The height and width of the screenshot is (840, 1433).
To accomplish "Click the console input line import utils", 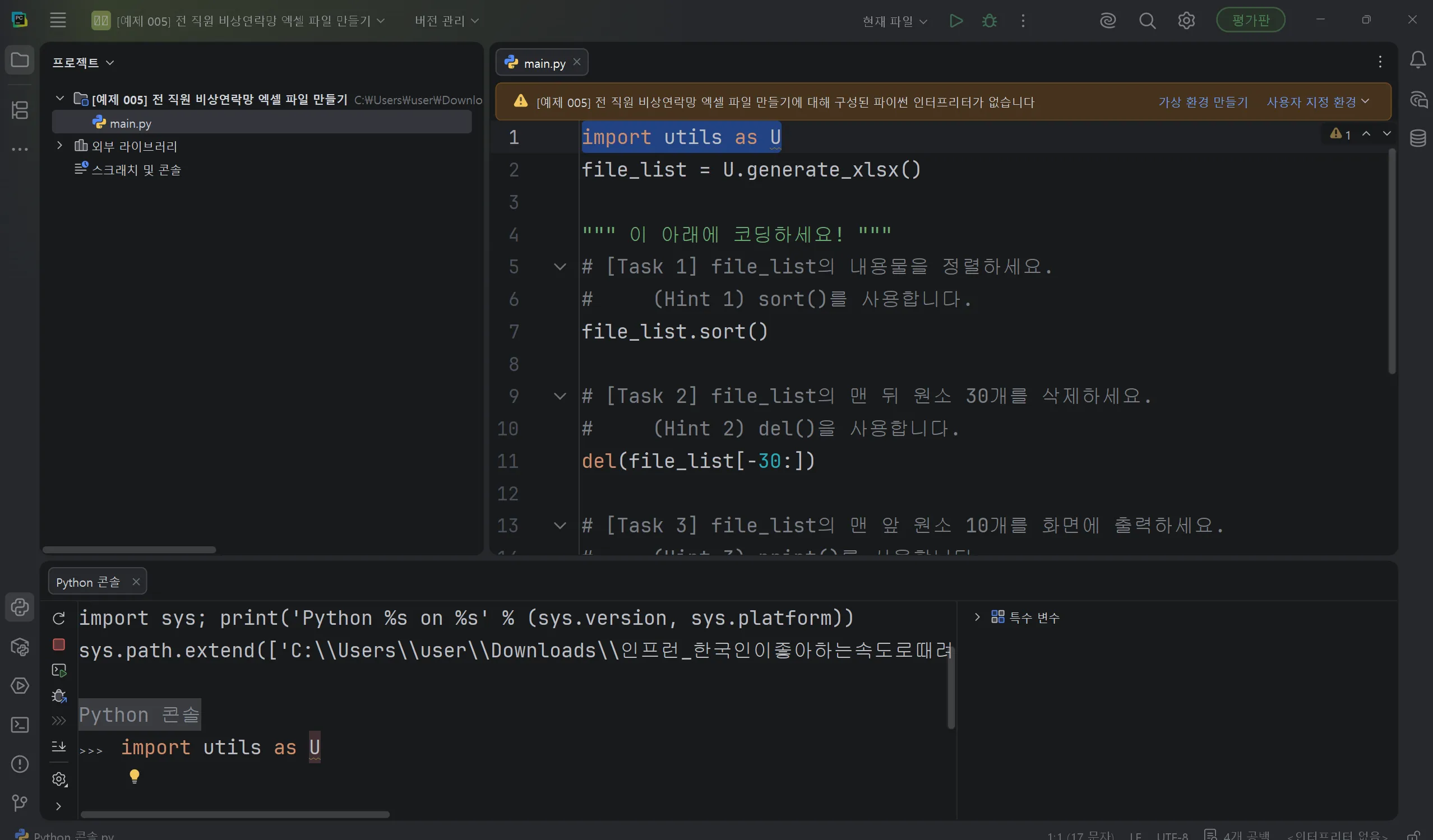I will coord(221,748).
